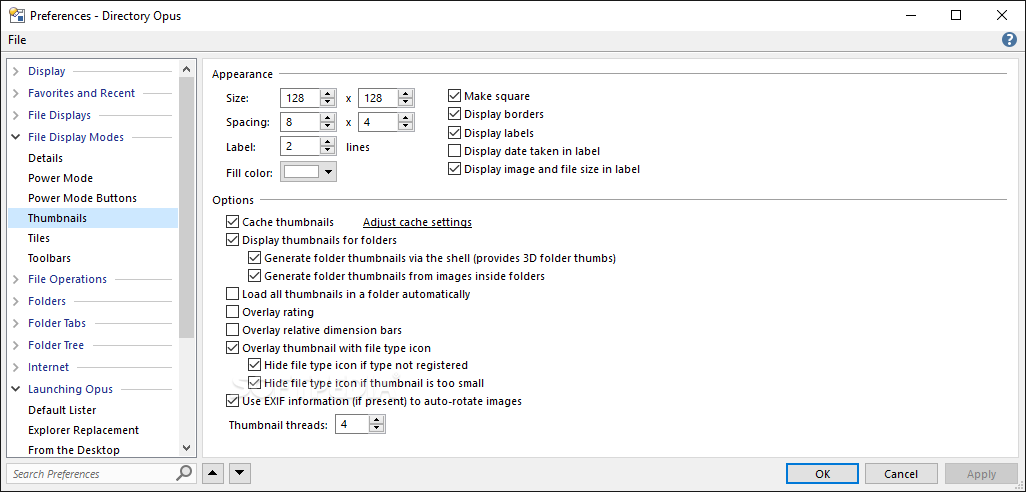Toggle Make square checkbox

(x=455, y=96)
